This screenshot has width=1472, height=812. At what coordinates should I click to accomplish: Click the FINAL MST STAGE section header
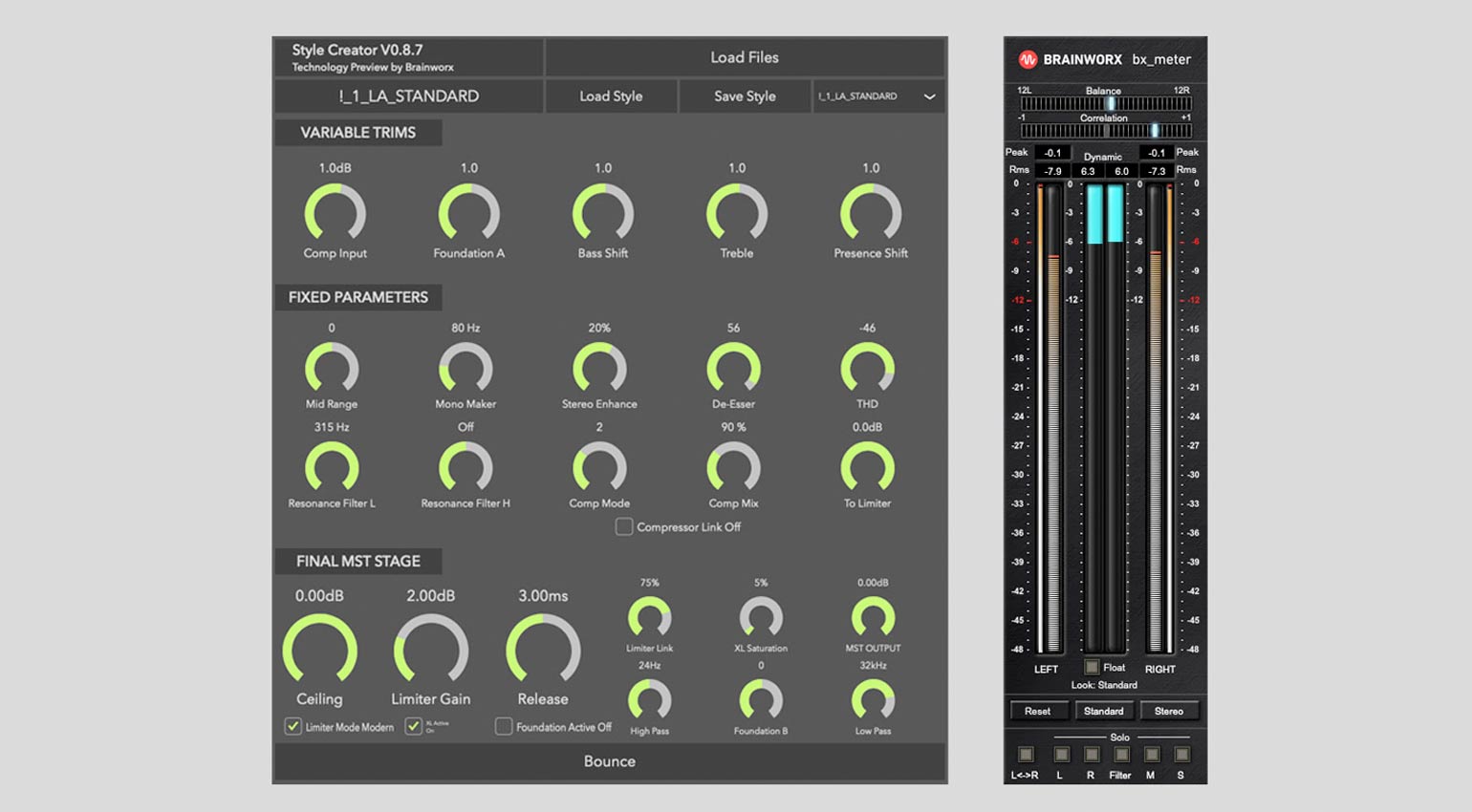pos(358,561)
